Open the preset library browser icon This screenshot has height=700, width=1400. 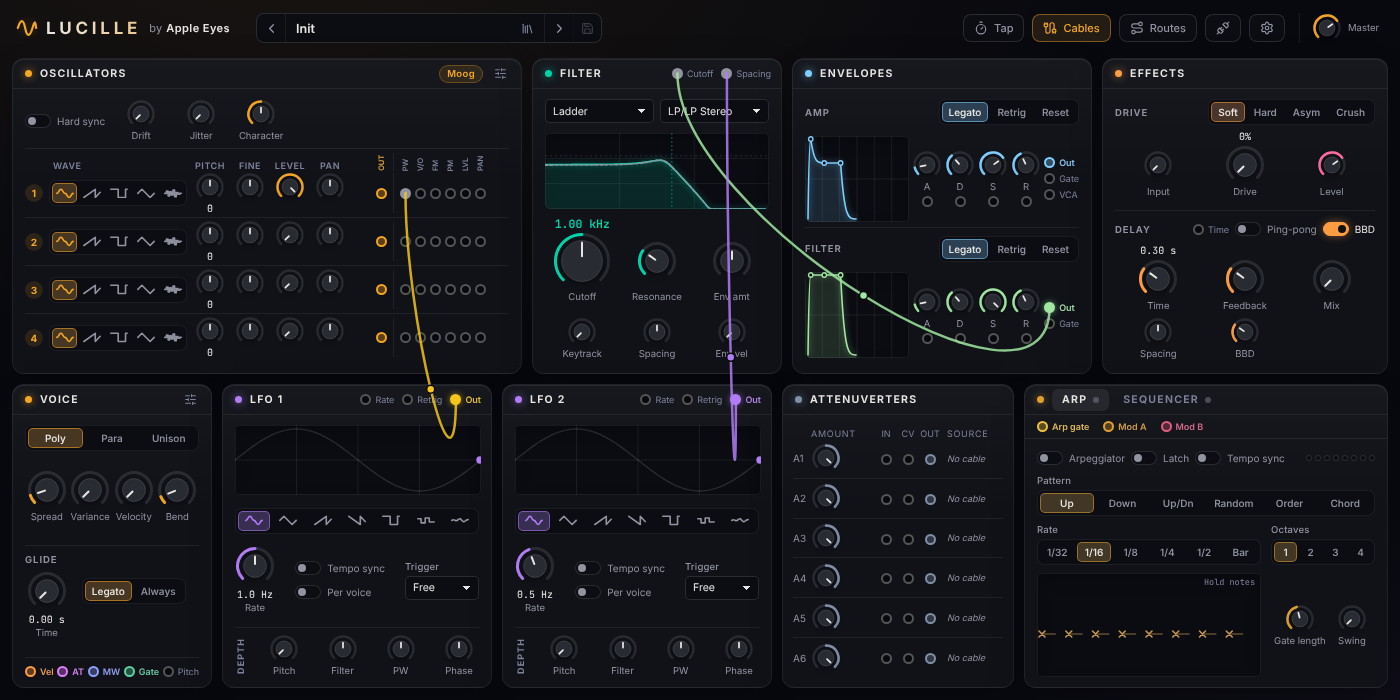coord(527,28)
